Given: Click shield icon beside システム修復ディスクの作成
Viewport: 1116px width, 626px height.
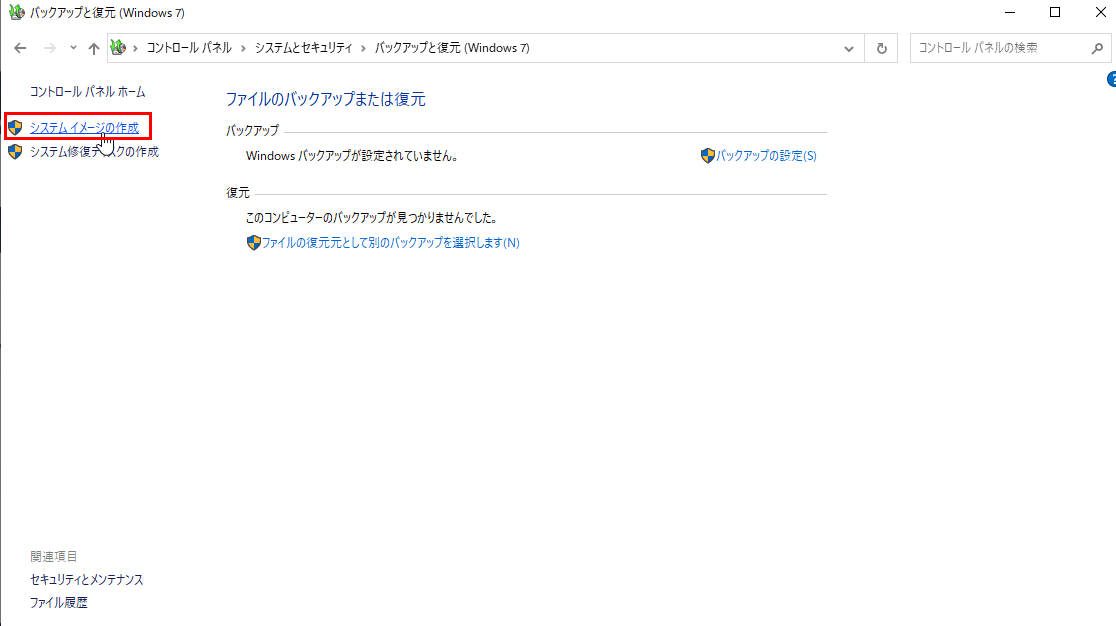Looking at the screenshot, I should pos(15,152).
